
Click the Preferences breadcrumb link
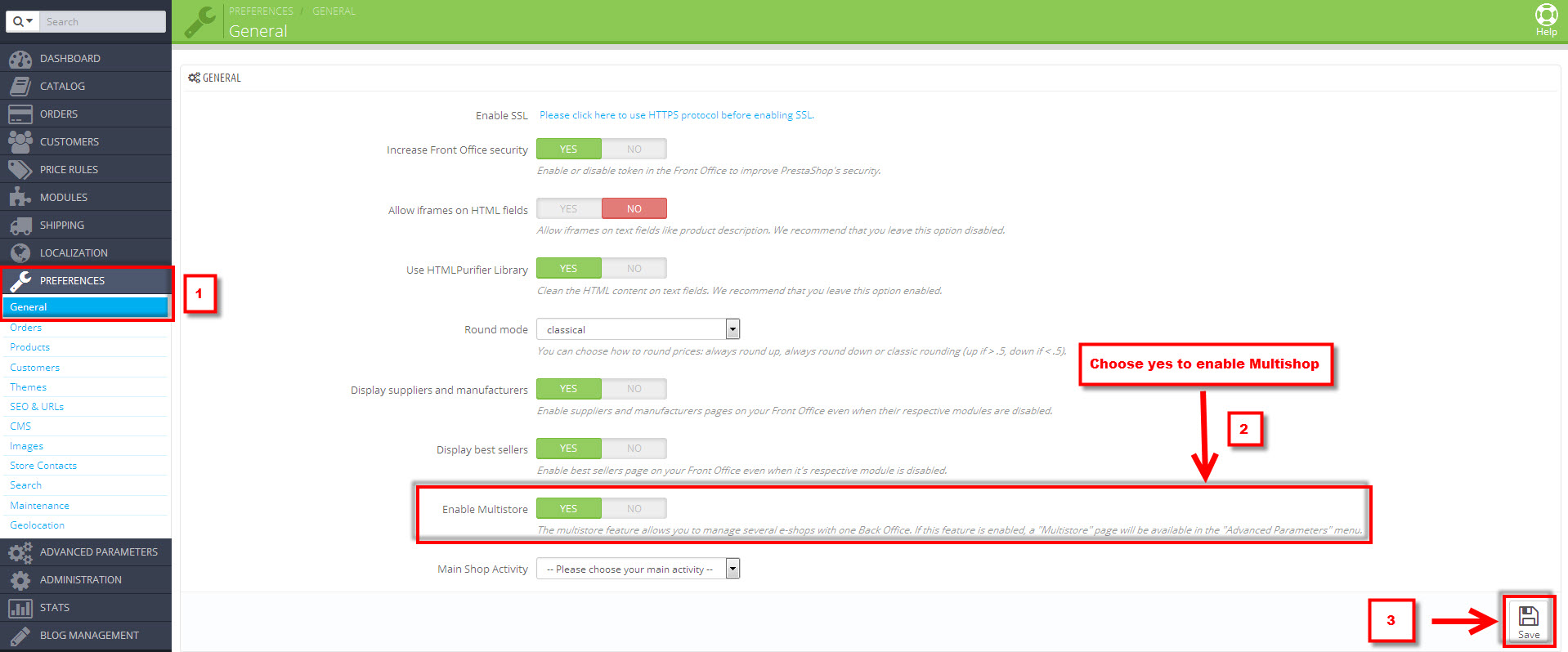coord(261,11)
